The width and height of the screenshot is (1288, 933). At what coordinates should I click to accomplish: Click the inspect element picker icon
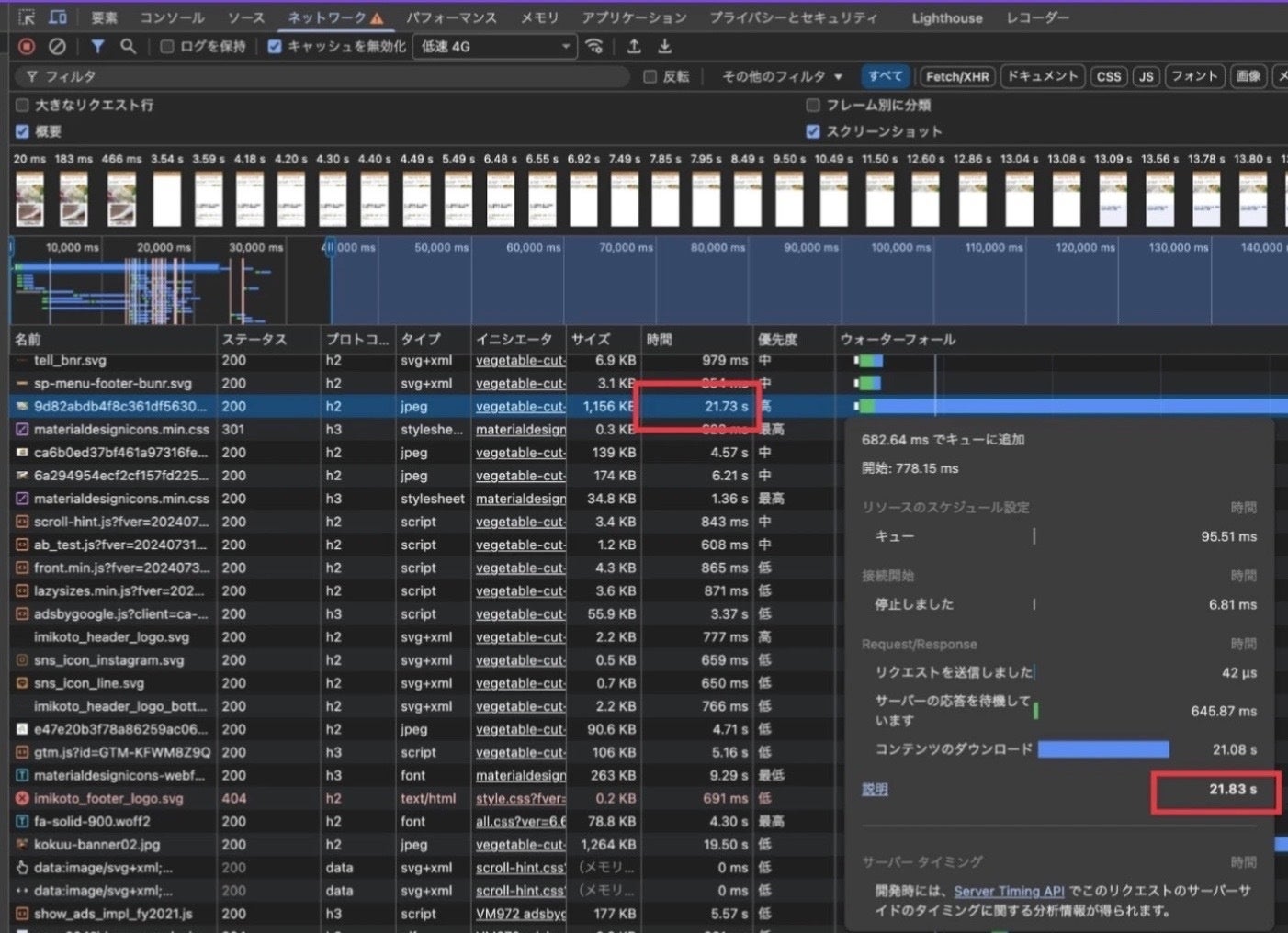point(27,17)
